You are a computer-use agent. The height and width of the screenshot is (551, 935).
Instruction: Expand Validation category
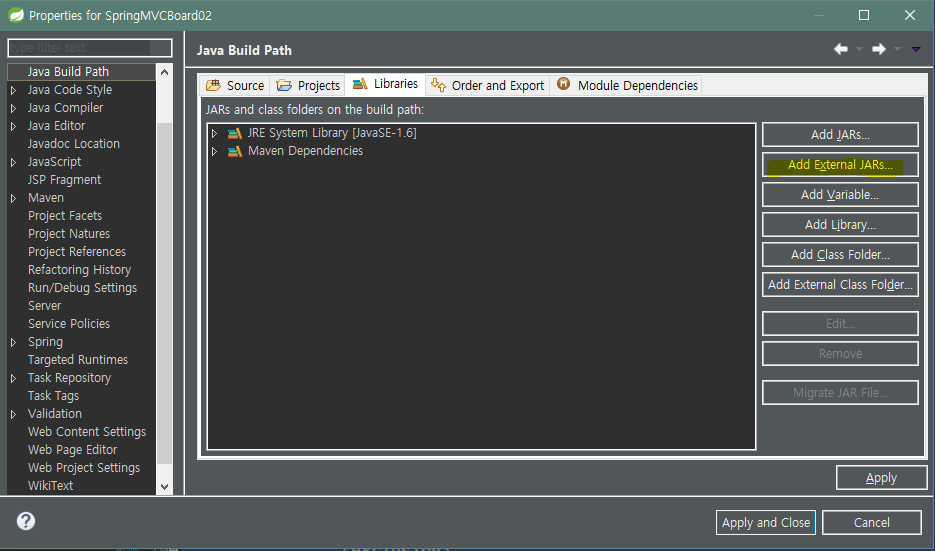click(x=14, y=414)
